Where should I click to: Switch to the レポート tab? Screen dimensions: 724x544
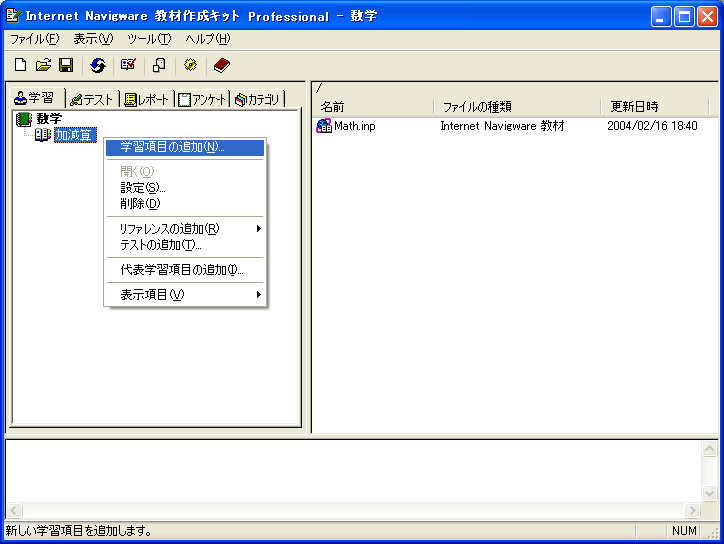click(x=146, y=99)
